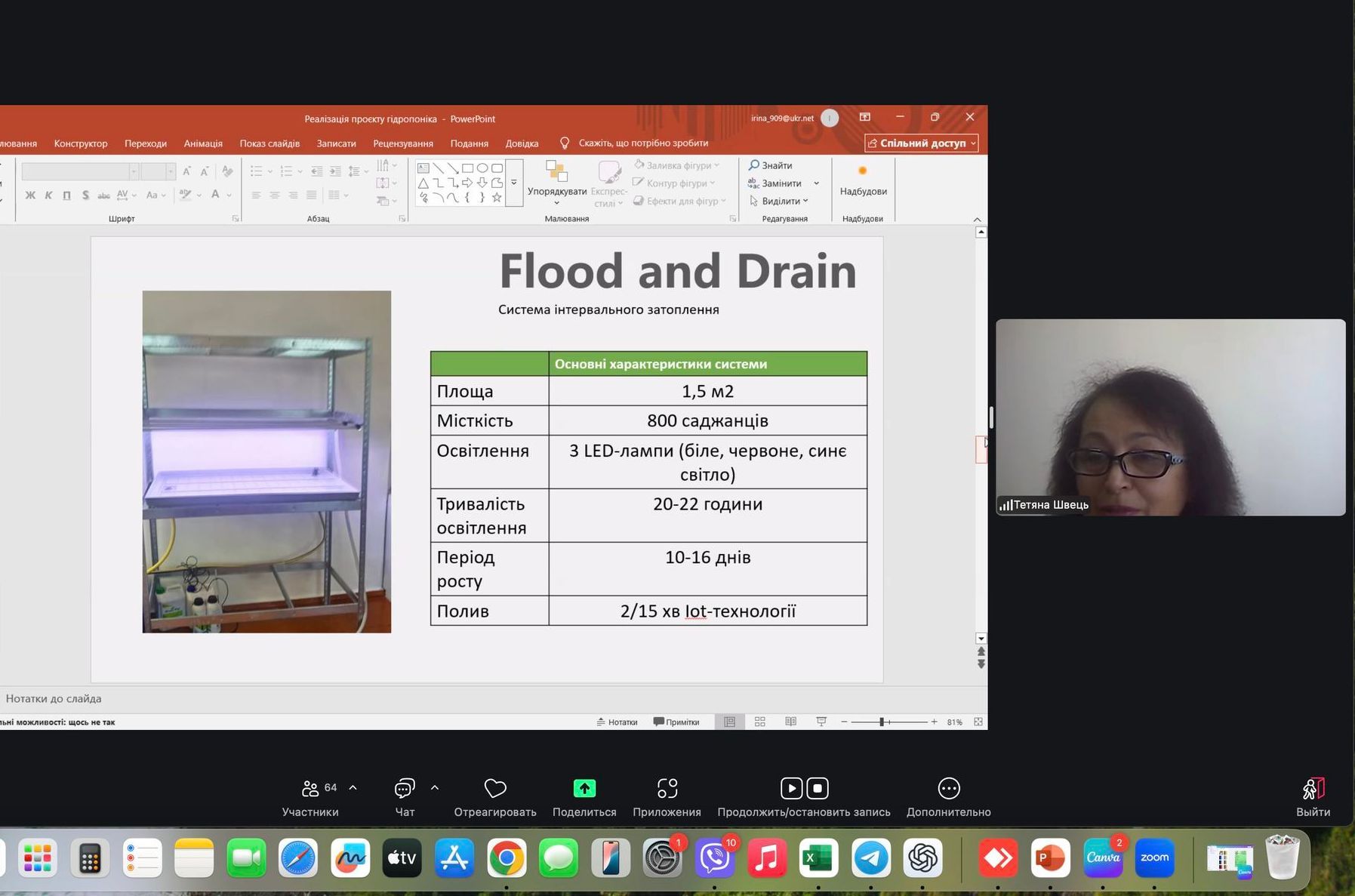Click the Спільний доступ share button
This screenshot has width=1355, height=896.
pos(921,143)
